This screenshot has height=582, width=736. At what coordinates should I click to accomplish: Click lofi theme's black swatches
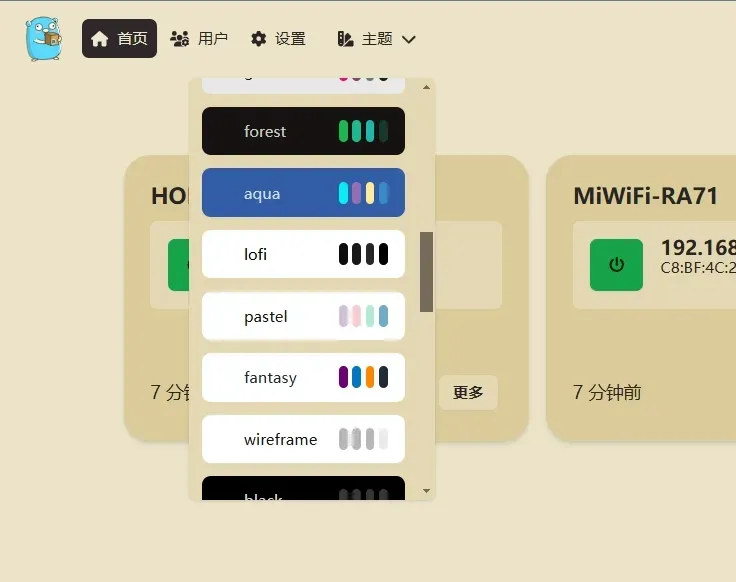pos(363,254)
